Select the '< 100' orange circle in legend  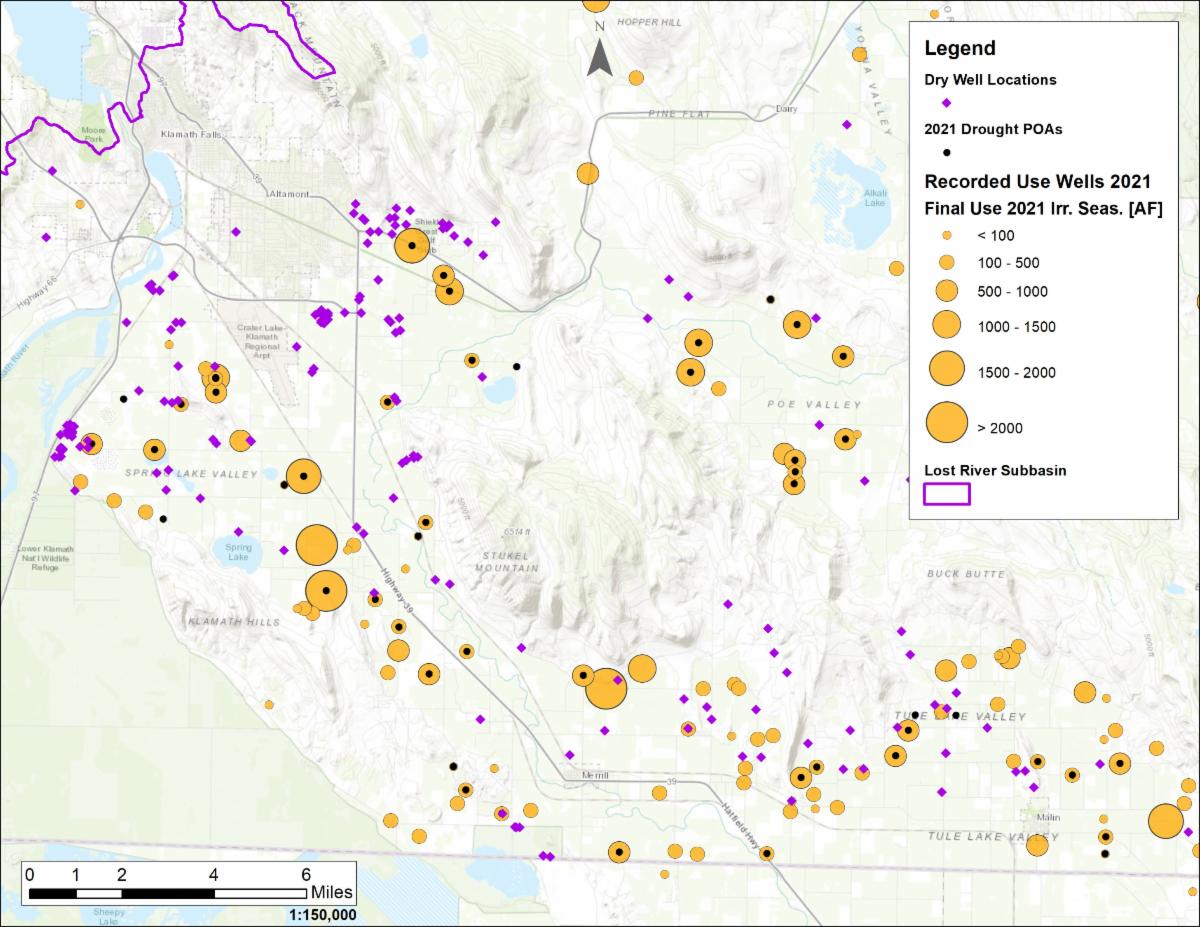click(946, 236)
